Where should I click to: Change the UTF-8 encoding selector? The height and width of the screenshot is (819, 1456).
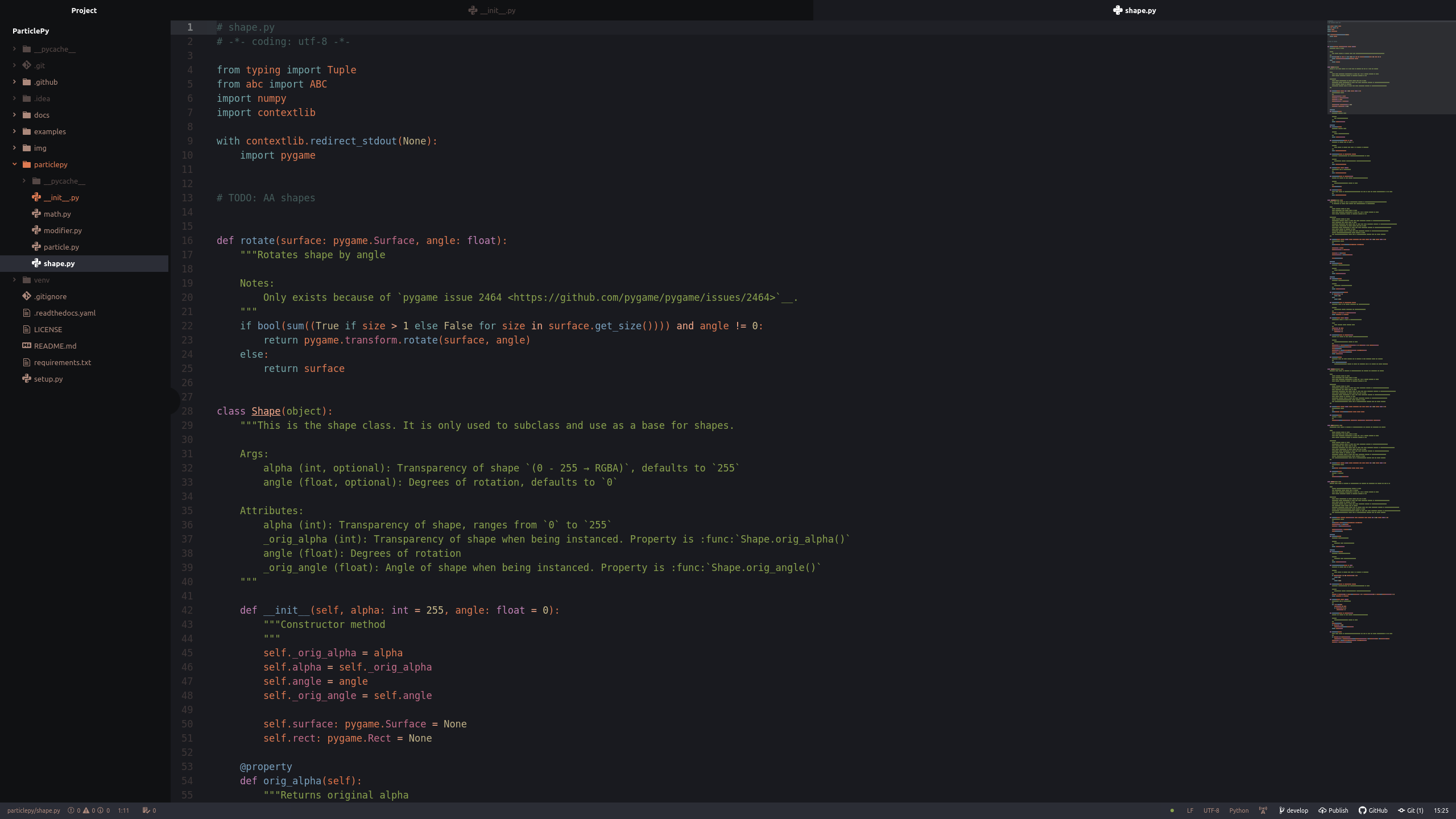[1211, 810]
